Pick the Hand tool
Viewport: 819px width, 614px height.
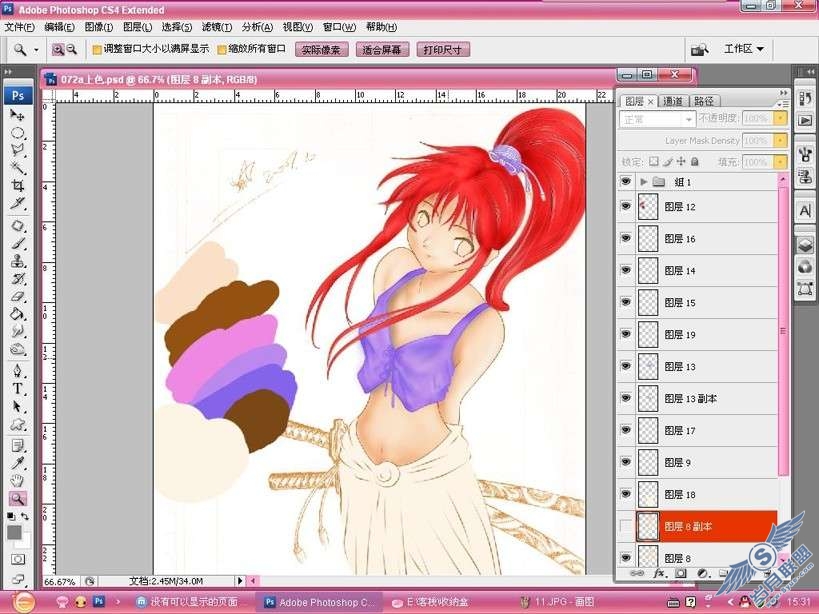coord(17,480)
